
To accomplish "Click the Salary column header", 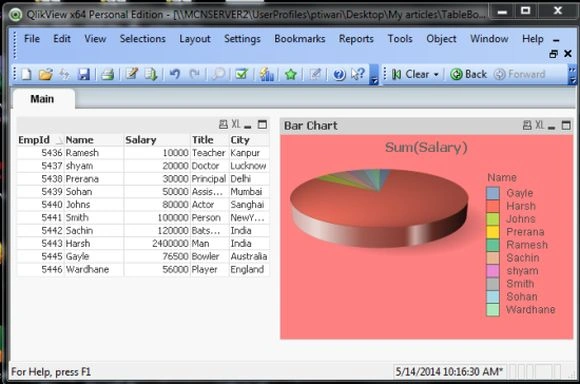I will 156,140.
